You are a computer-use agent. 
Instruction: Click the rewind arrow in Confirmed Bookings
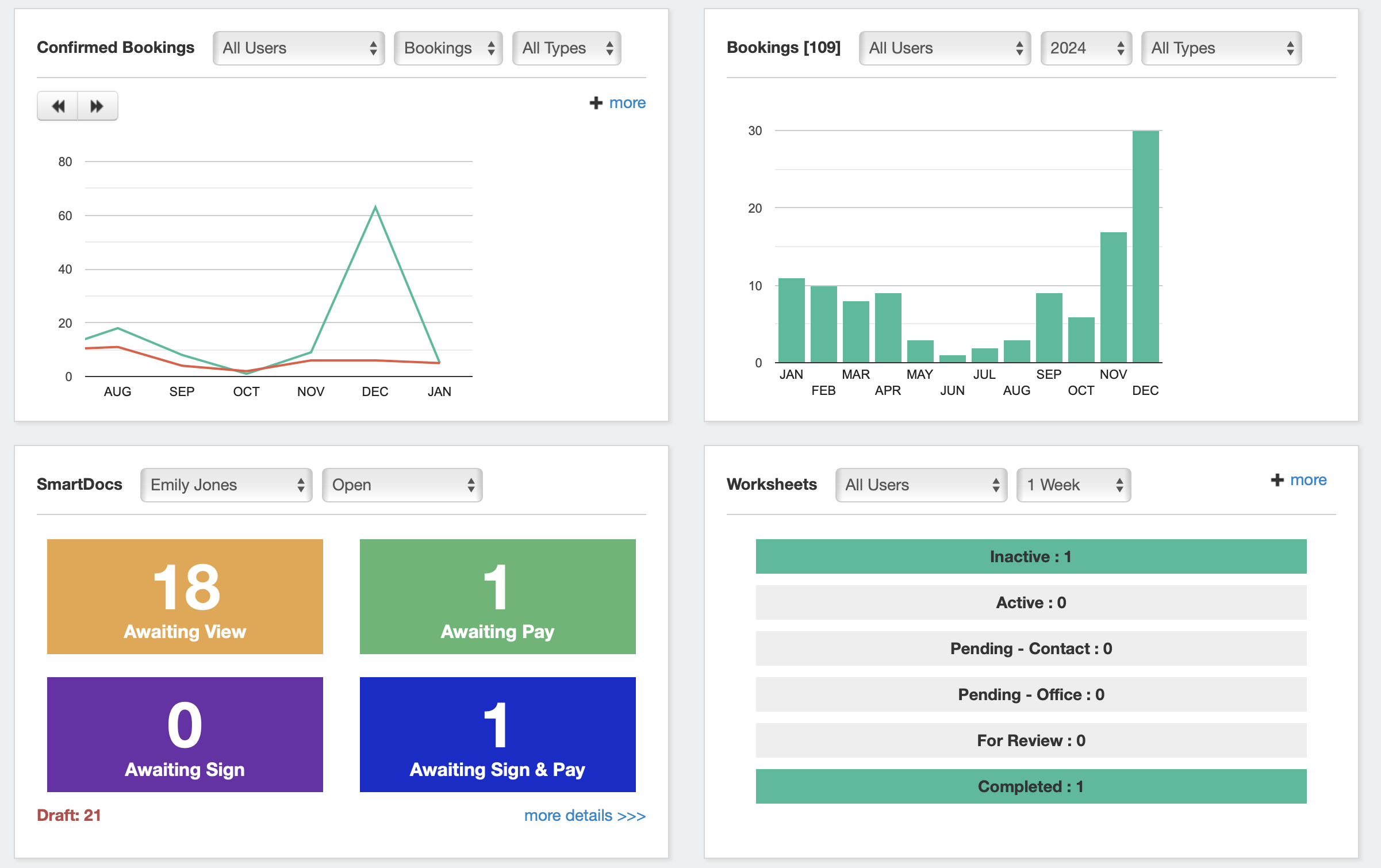point(58,106)
